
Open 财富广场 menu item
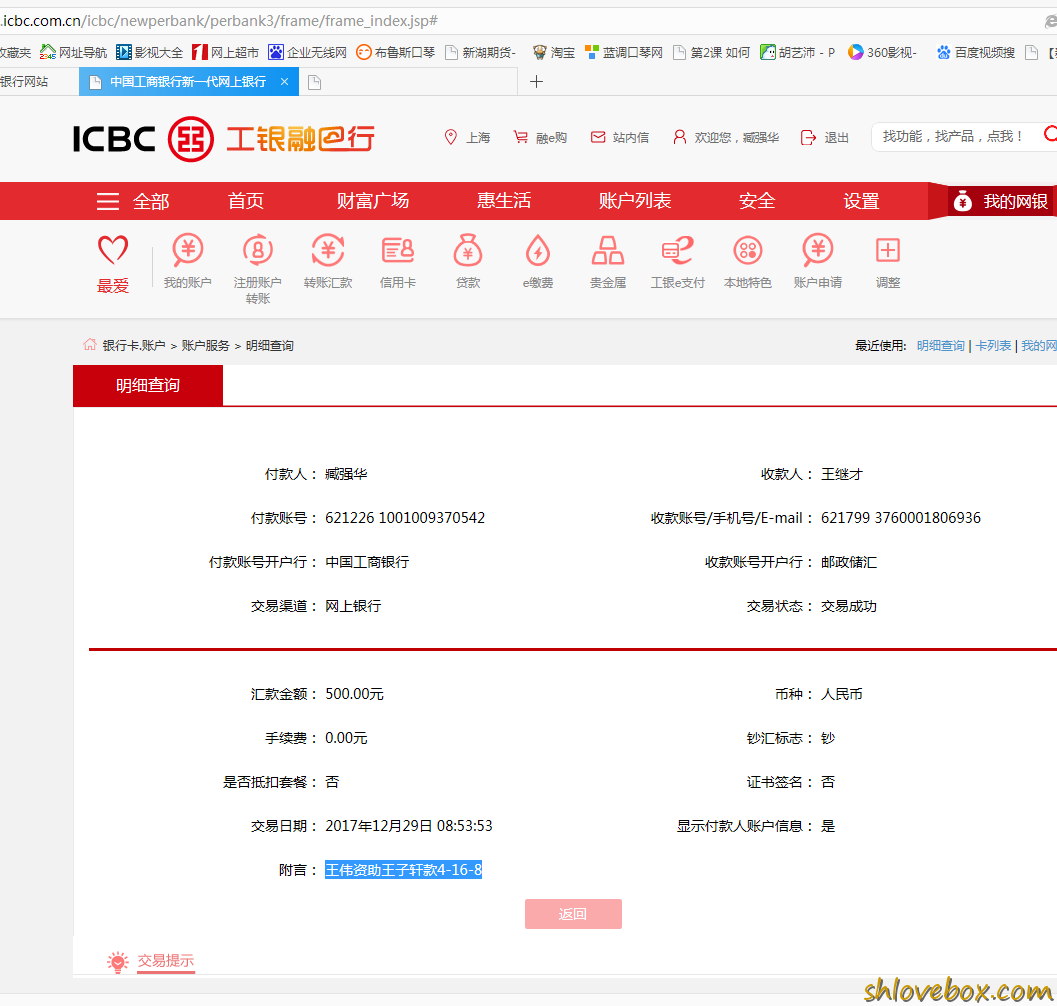[x=373, y=201]
